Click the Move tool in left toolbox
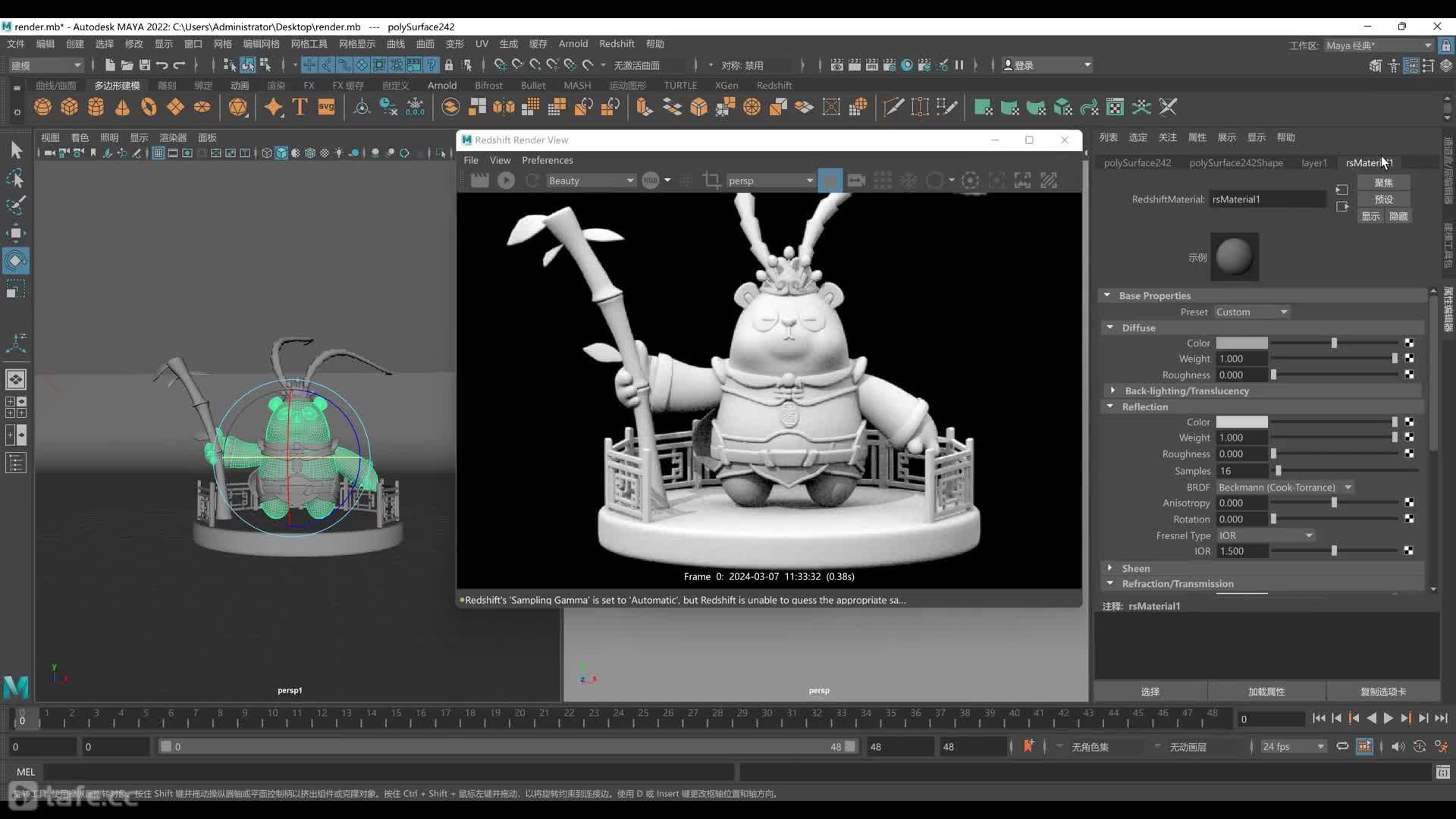 click(15, 233)
